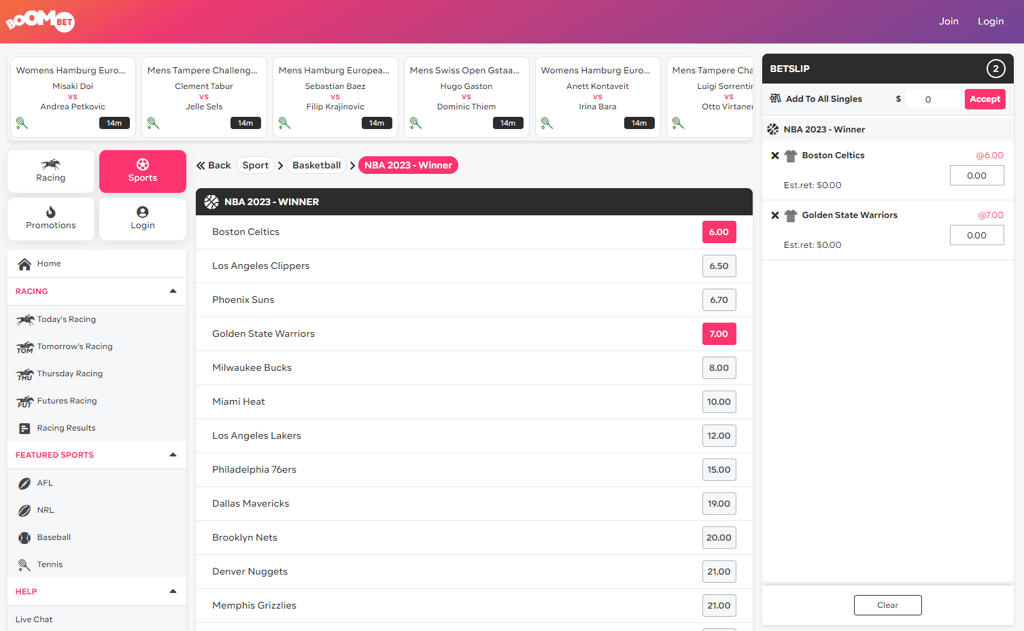Open the Basketball breadcrumb
This screenshot has height=631, width=1024.
pyautogui.click(x=317, y=165)
